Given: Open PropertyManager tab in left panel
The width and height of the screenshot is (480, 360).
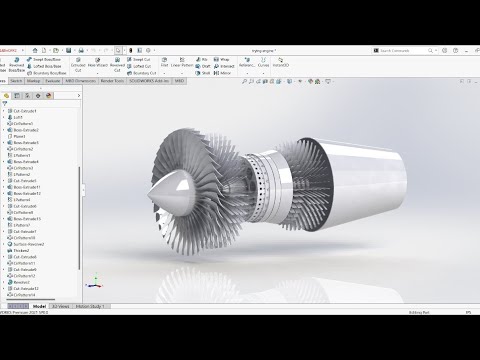Looking at the screenshot, I should [x=17, y=96].
